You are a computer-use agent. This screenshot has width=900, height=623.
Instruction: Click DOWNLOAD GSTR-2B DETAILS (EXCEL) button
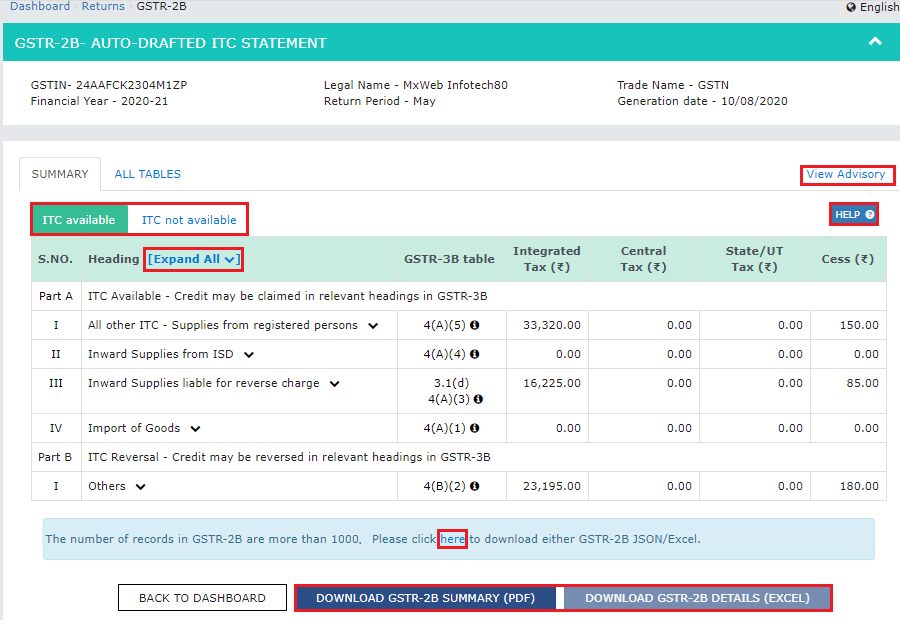[697, 597]
